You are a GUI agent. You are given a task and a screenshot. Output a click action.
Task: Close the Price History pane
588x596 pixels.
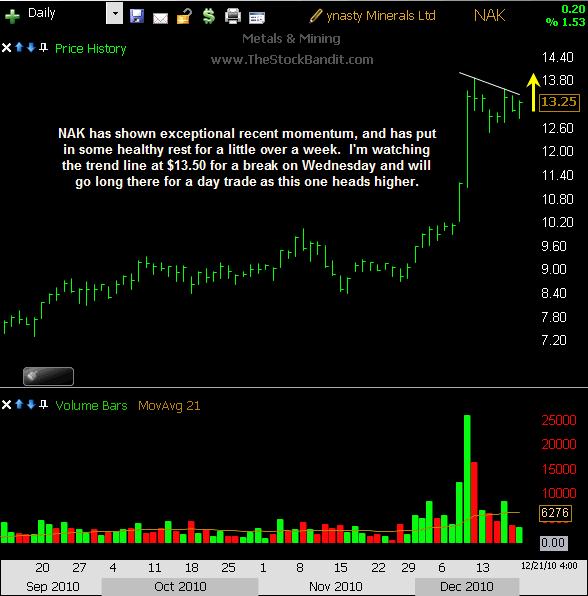(6, 48)
